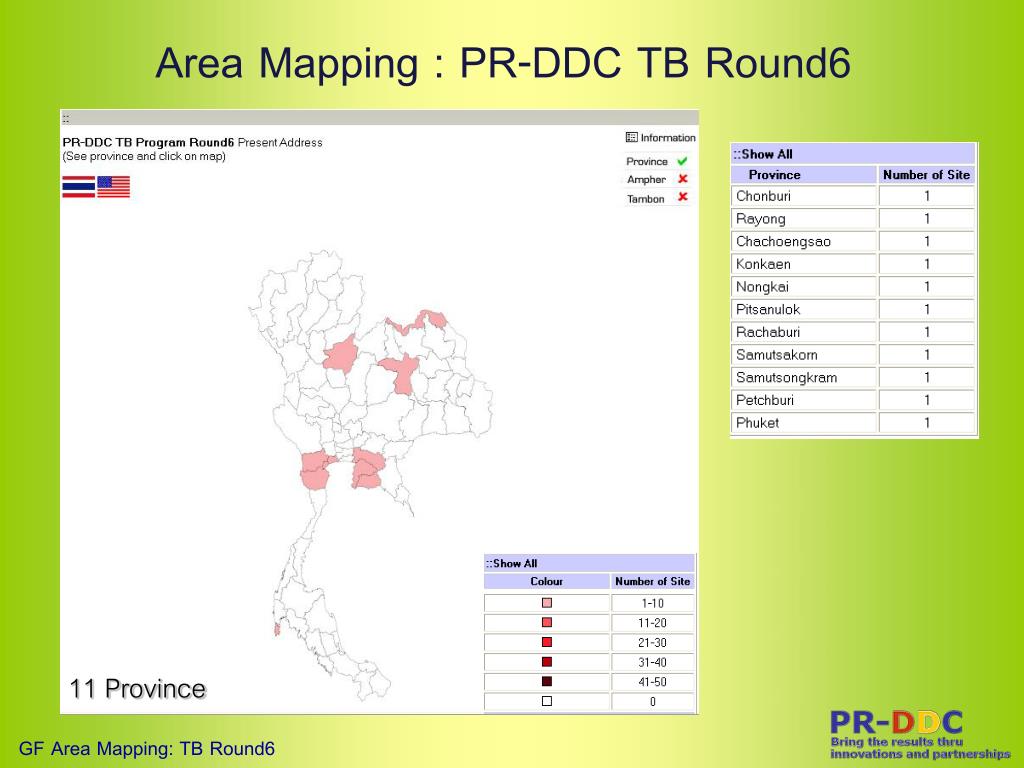
Task: Toggle the Tambon red cross
Action: click(x=682, y=197)
